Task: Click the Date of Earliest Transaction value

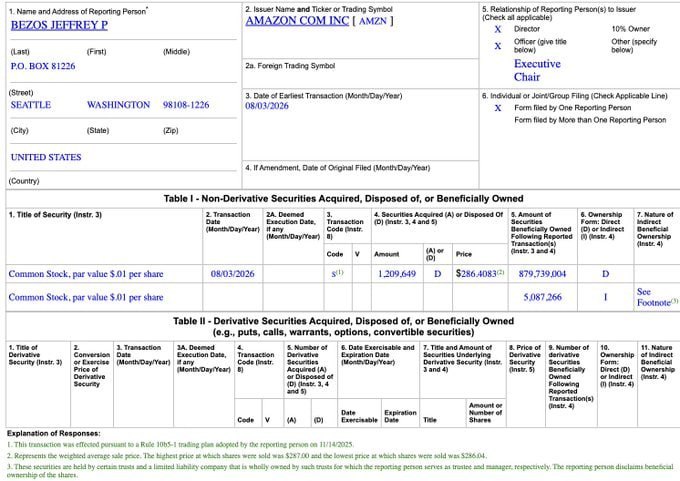Action: point(267,106)
